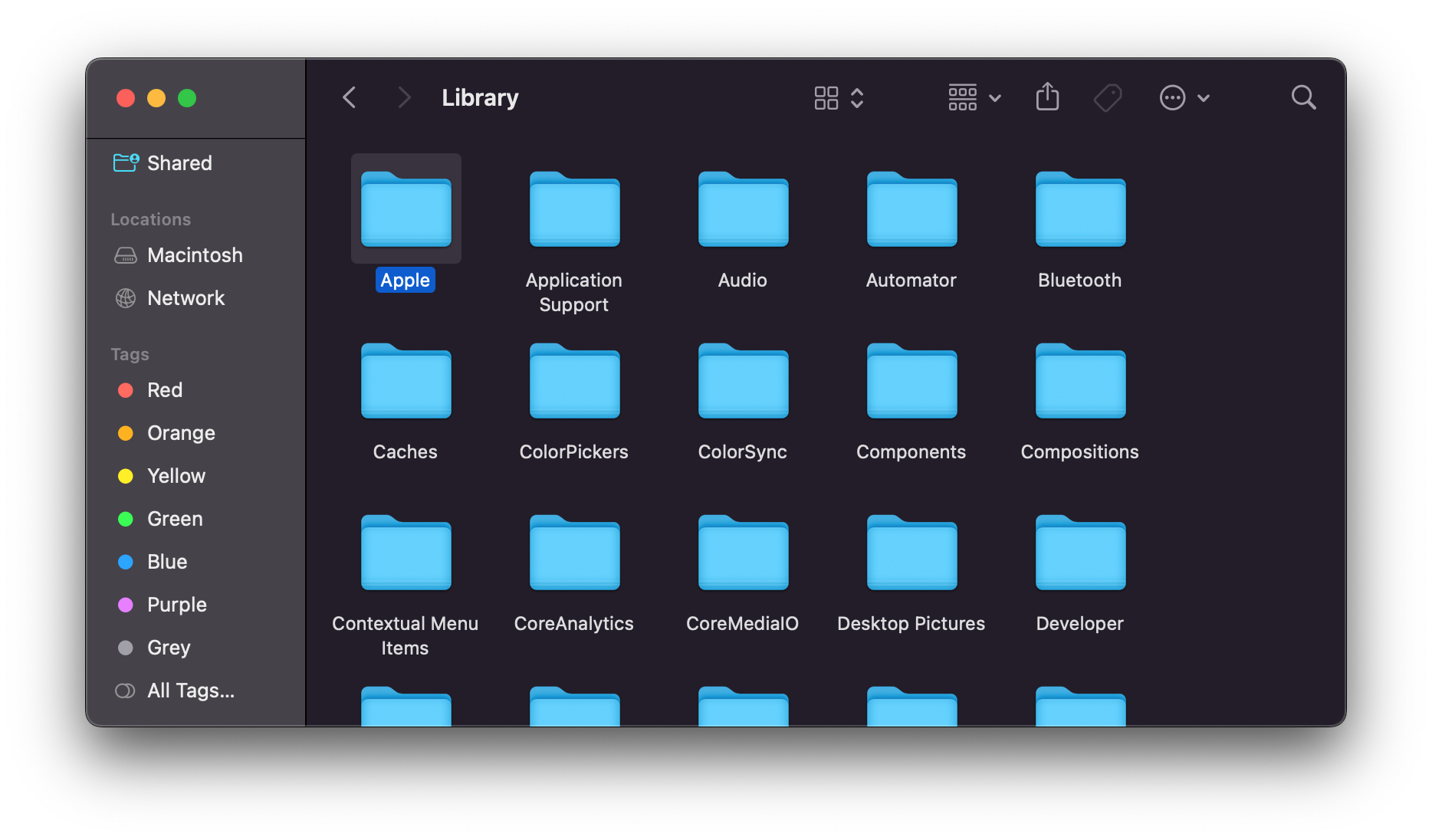Go forward with the forward arrow
The width and height of the screenshot is (1432, 840).
404,97
